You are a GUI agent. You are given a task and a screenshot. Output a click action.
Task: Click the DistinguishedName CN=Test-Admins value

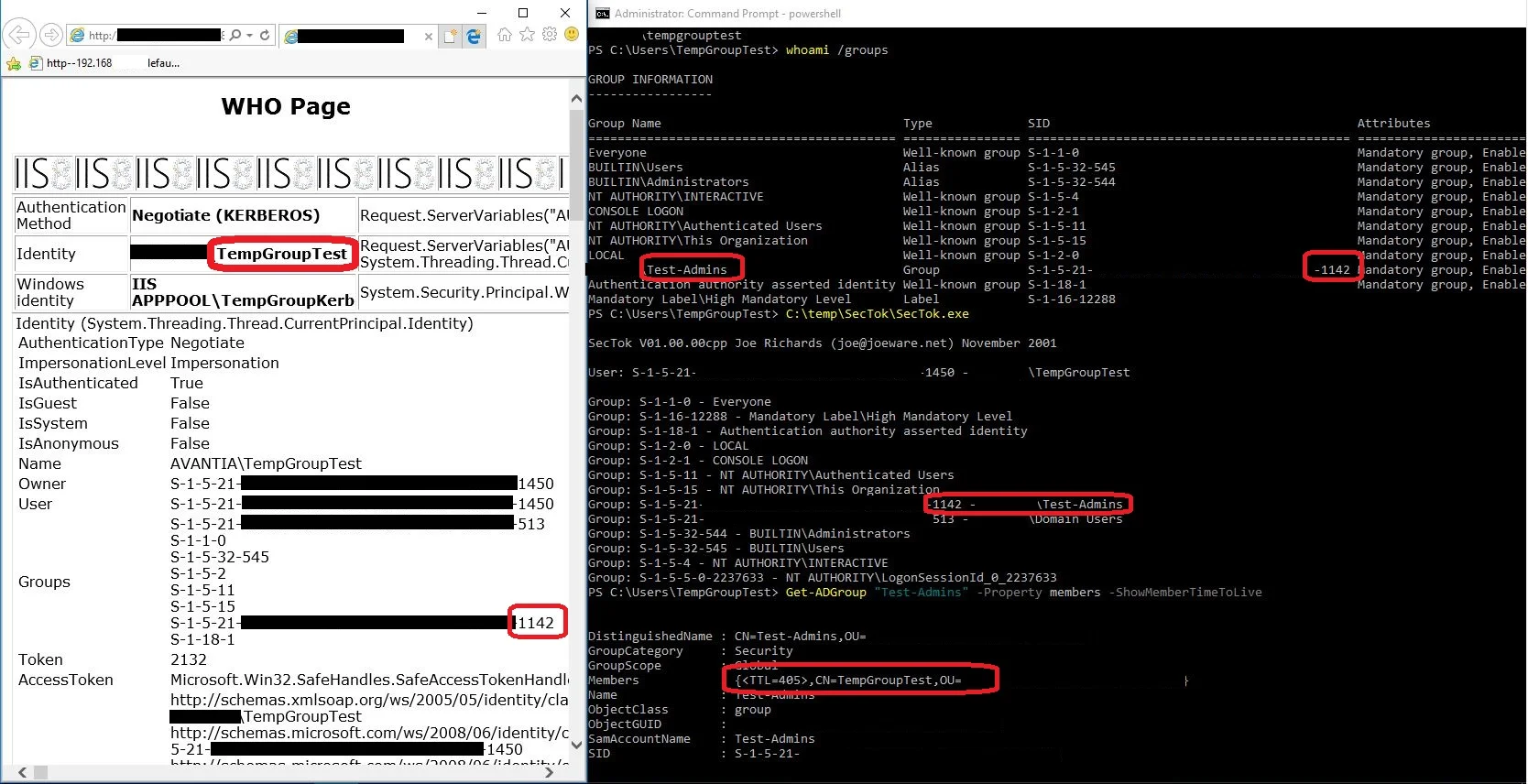pos(800,637)
